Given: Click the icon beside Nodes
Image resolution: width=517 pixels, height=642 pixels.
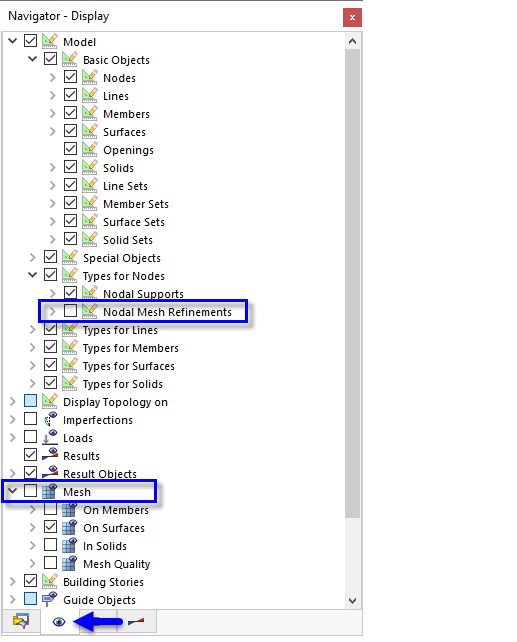Looking at the screenshot, I should [x=90, y=77].
